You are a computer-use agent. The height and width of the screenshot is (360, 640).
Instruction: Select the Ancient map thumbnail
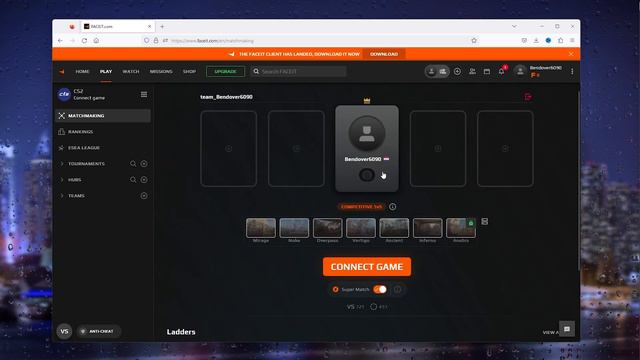[x=394, y=228]
